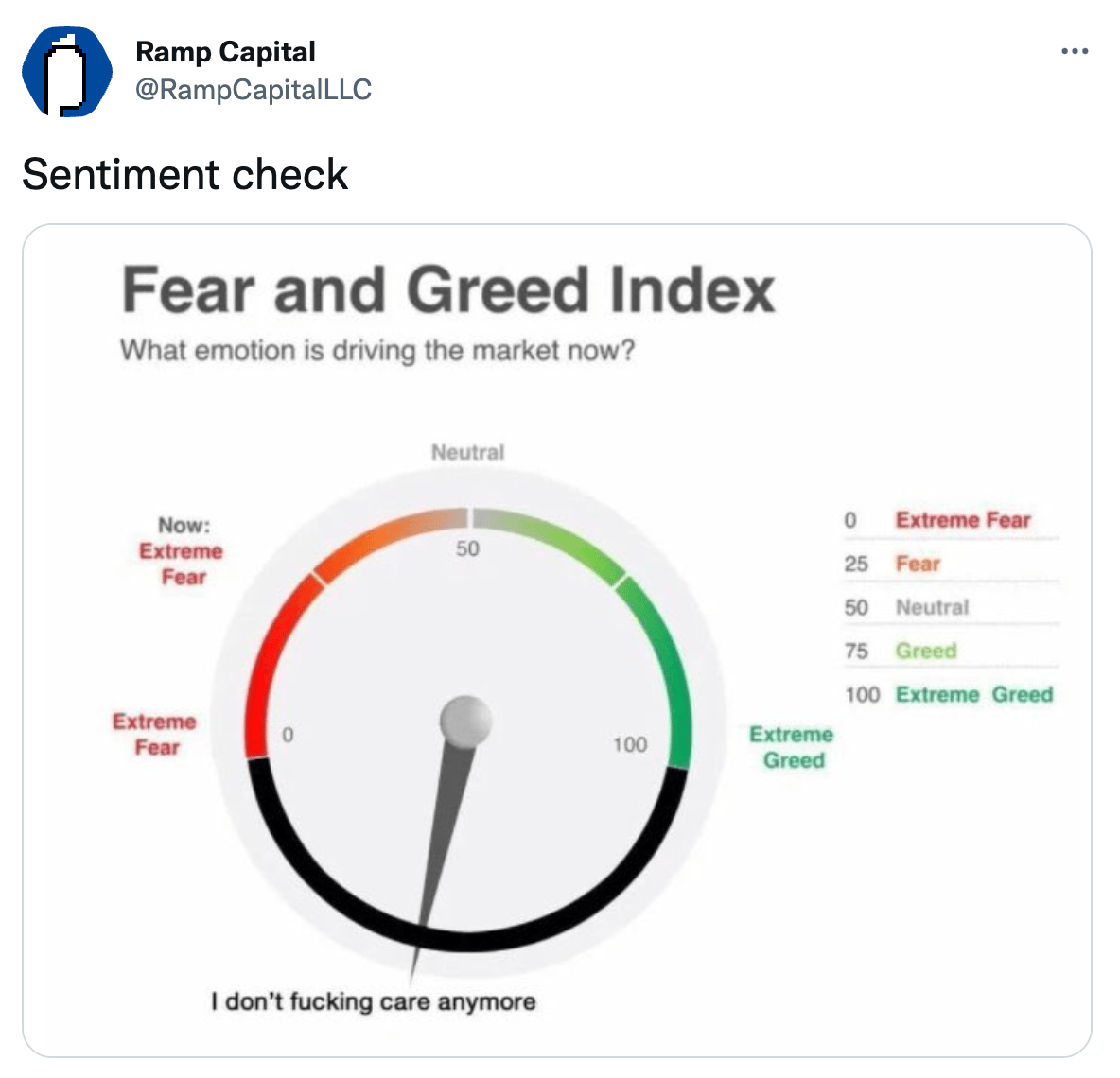Image resolution: width=1120 pixels, height=1078 pixels.
Task: Open Ramp Capital's profile avatar
Action: pos(66,71)
